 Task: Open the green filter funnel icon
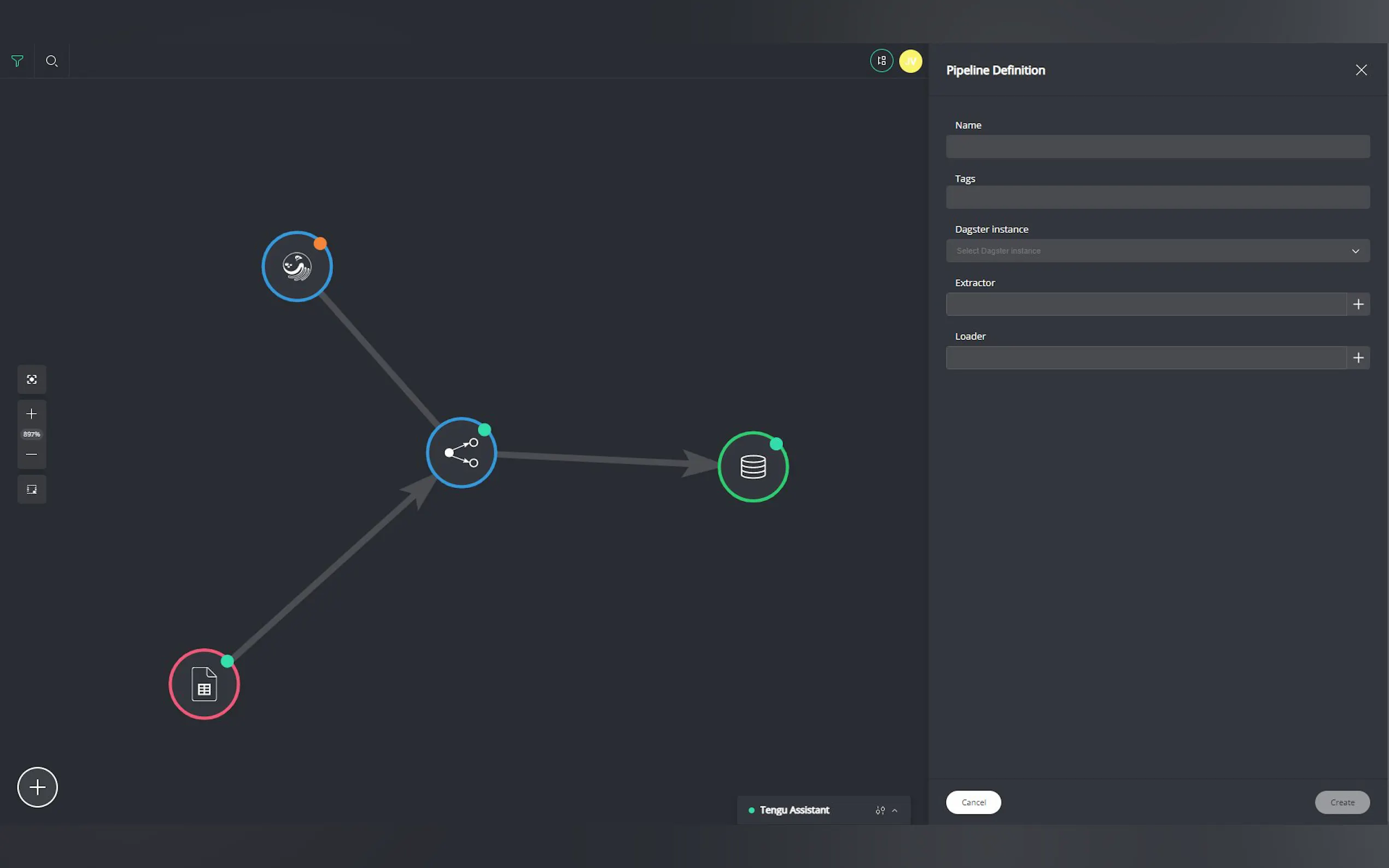click(x=17, y=61)
